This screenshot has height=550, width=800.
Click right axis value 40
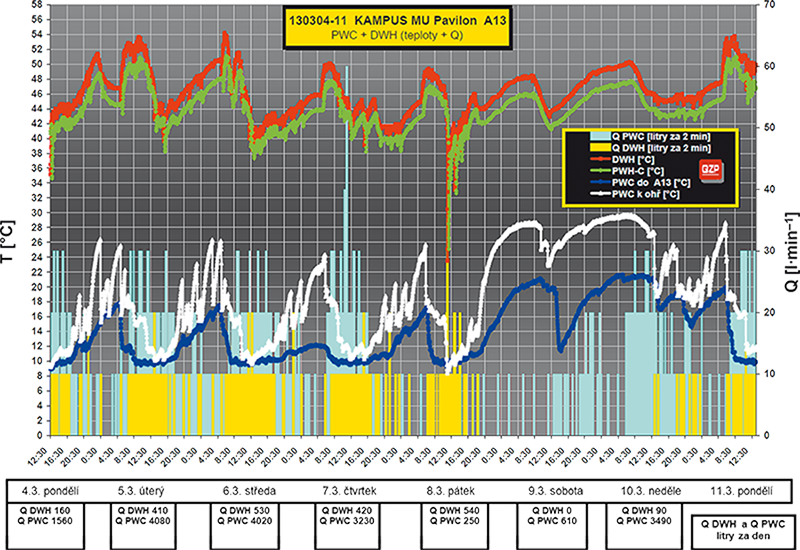(769, 189)
